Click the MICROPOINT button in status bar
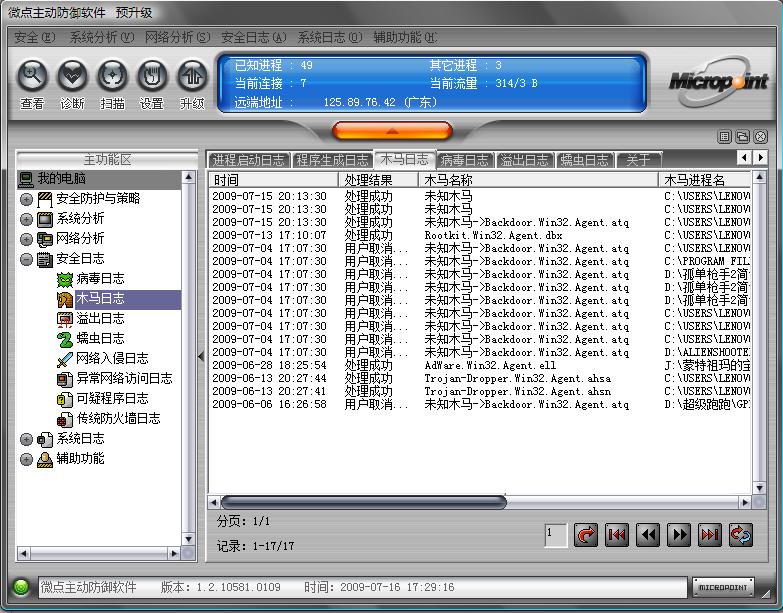 pos(723,587)
